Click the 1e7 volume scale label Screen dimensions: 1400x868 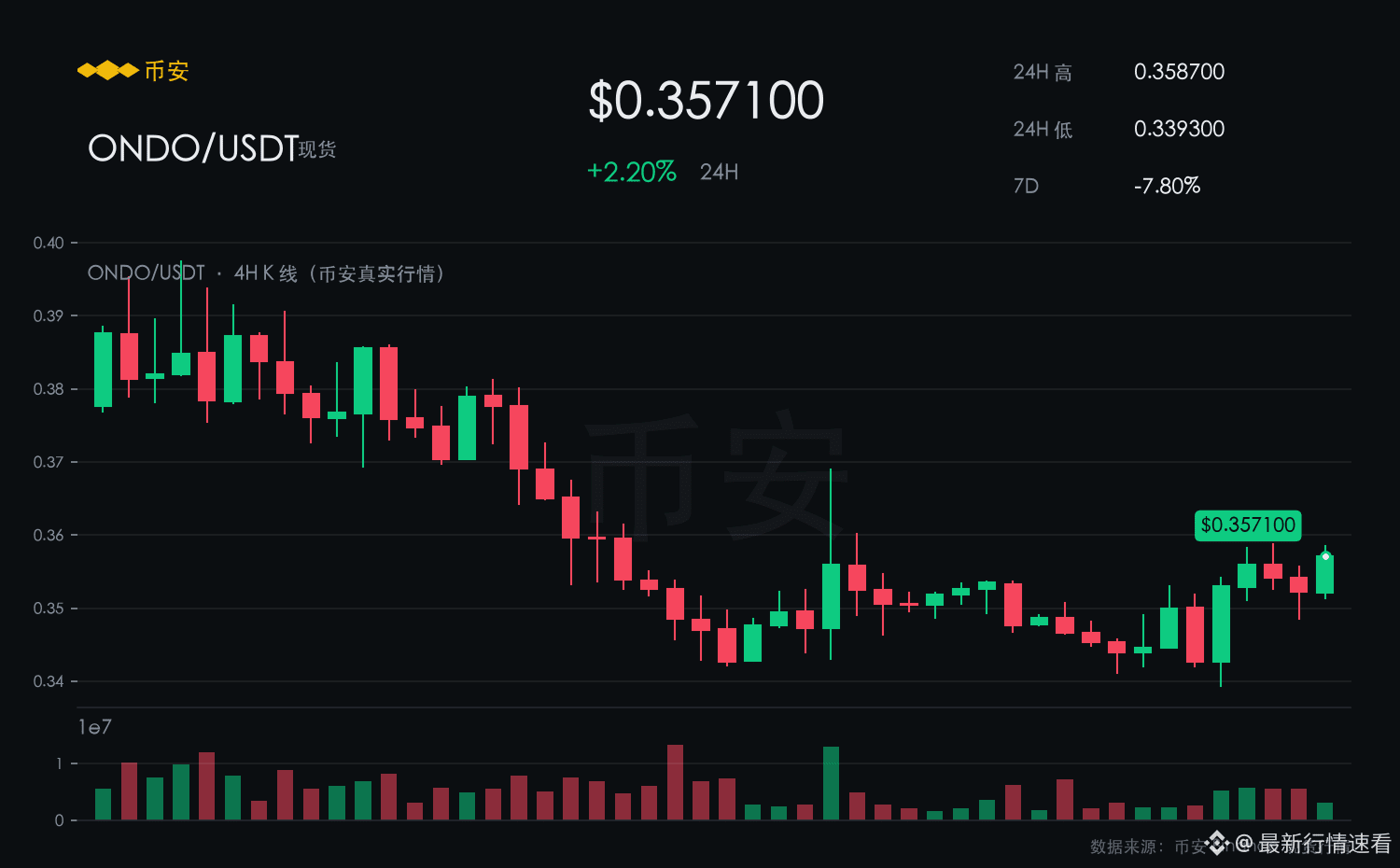tap(95, 727)
